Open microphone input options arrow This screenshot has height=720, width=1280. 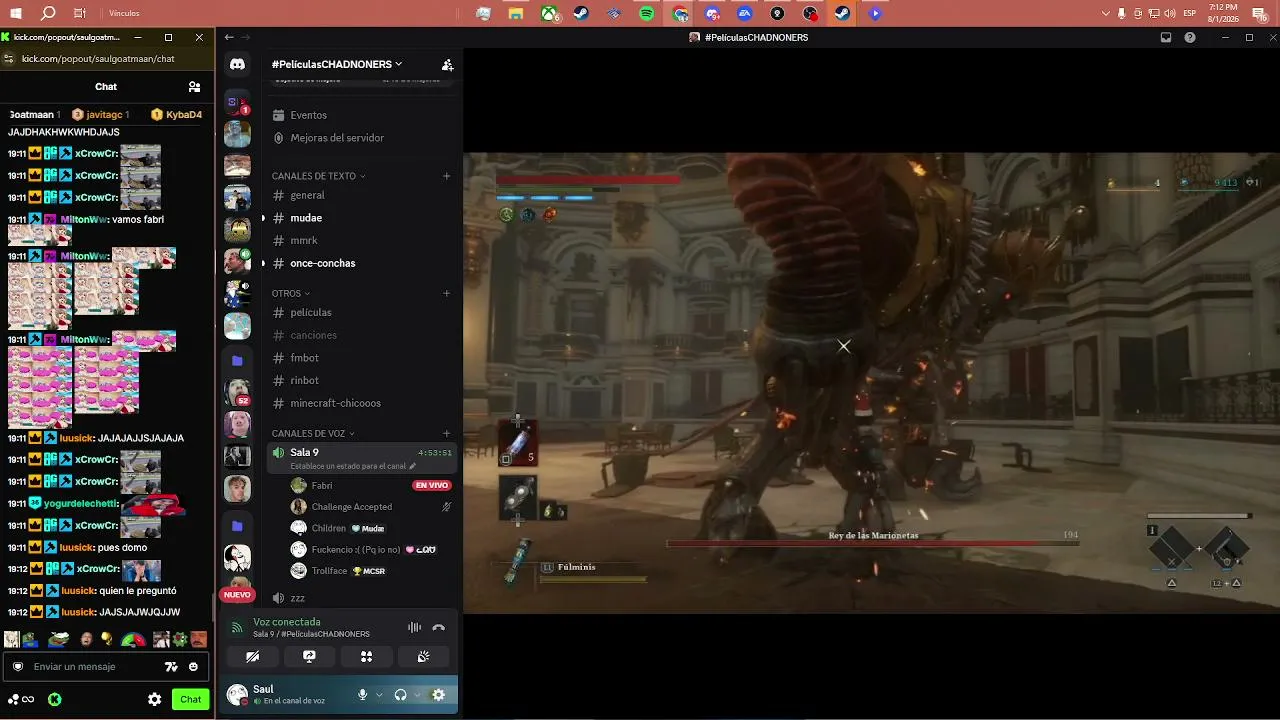(x=379, y=695)
